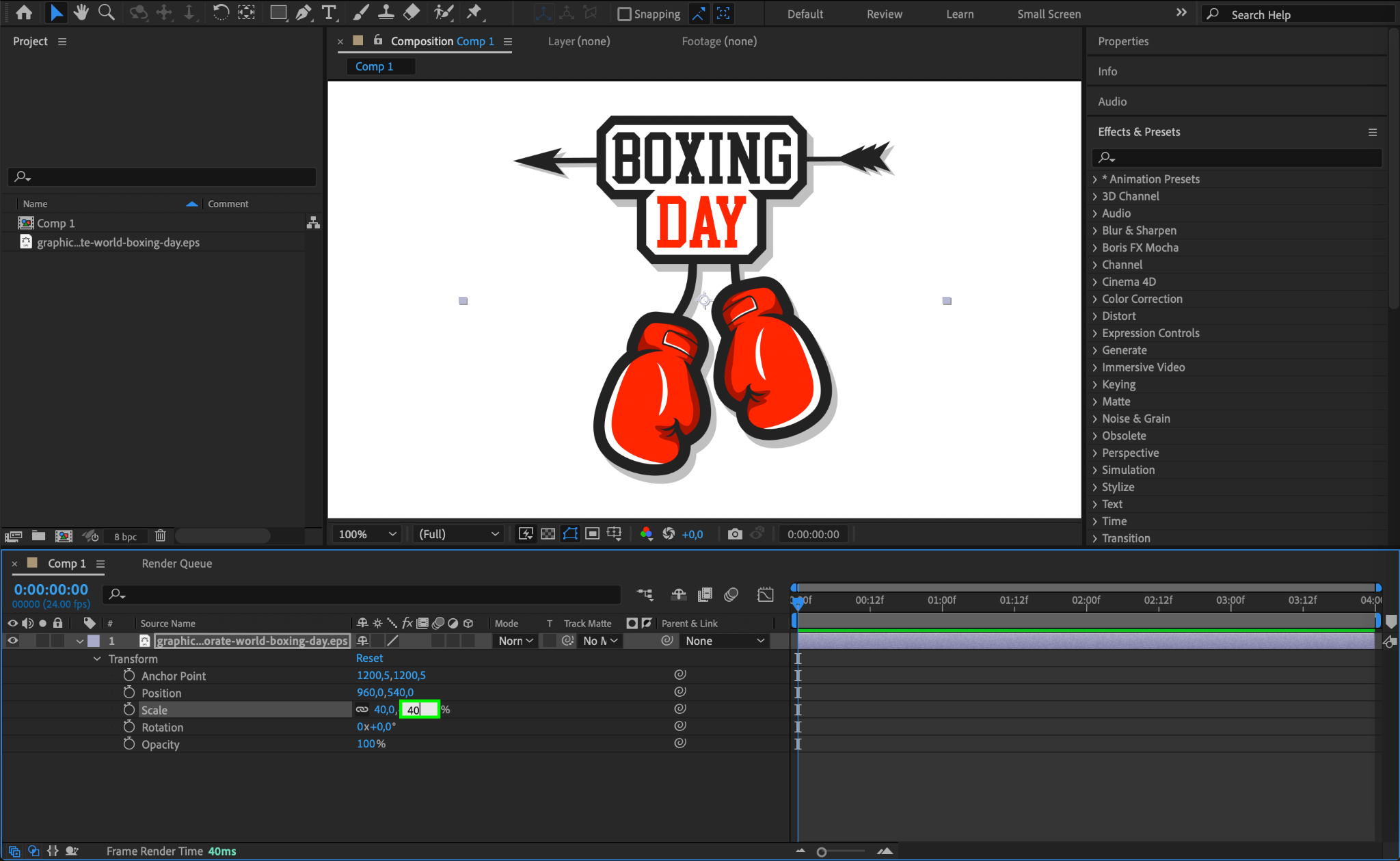
Task: Select the Pen tool
Action: [303, 12]
